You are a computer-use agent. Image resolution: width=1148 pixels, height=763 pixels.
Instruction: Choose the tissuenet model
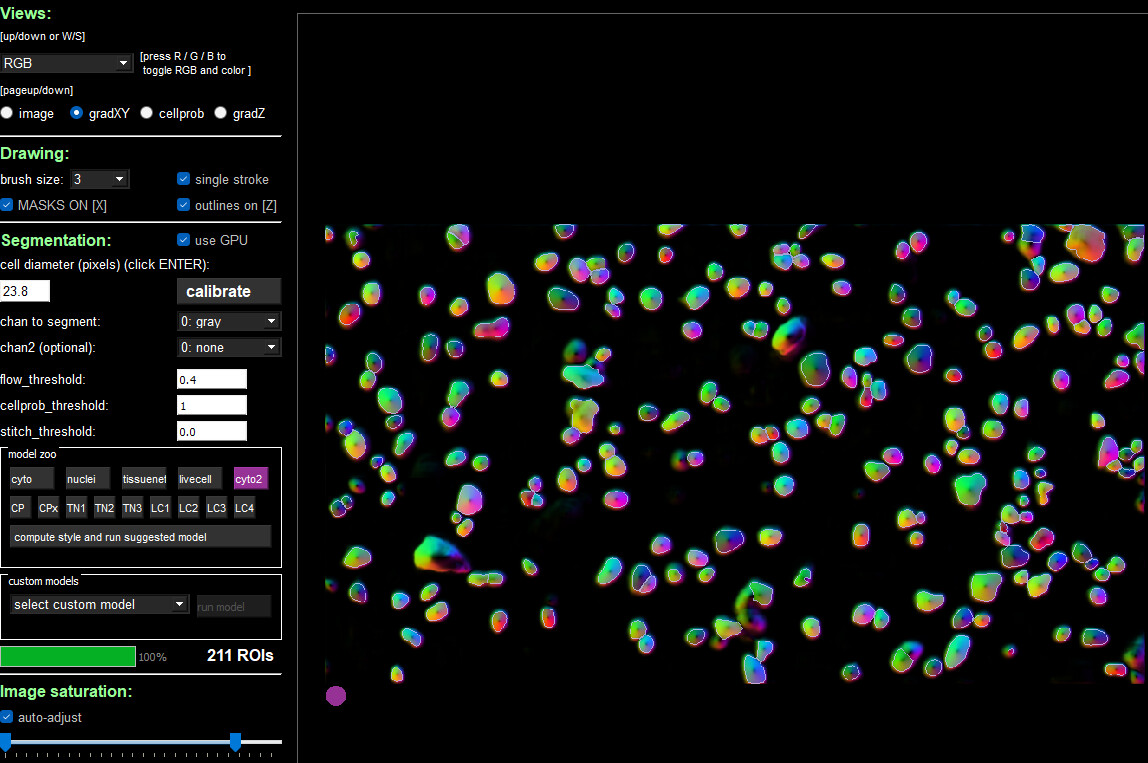pyautogui.click(x=144, y=479)
